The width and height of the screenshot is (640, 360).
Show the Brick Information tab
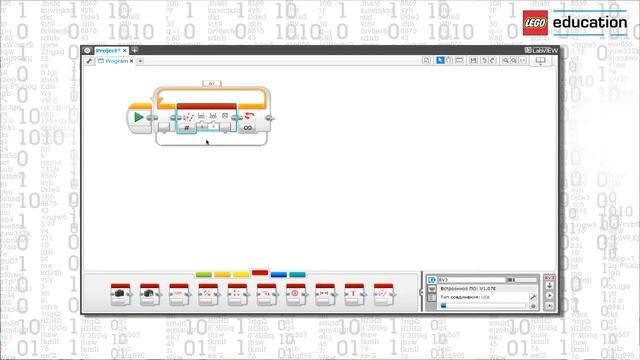[431, 280]
